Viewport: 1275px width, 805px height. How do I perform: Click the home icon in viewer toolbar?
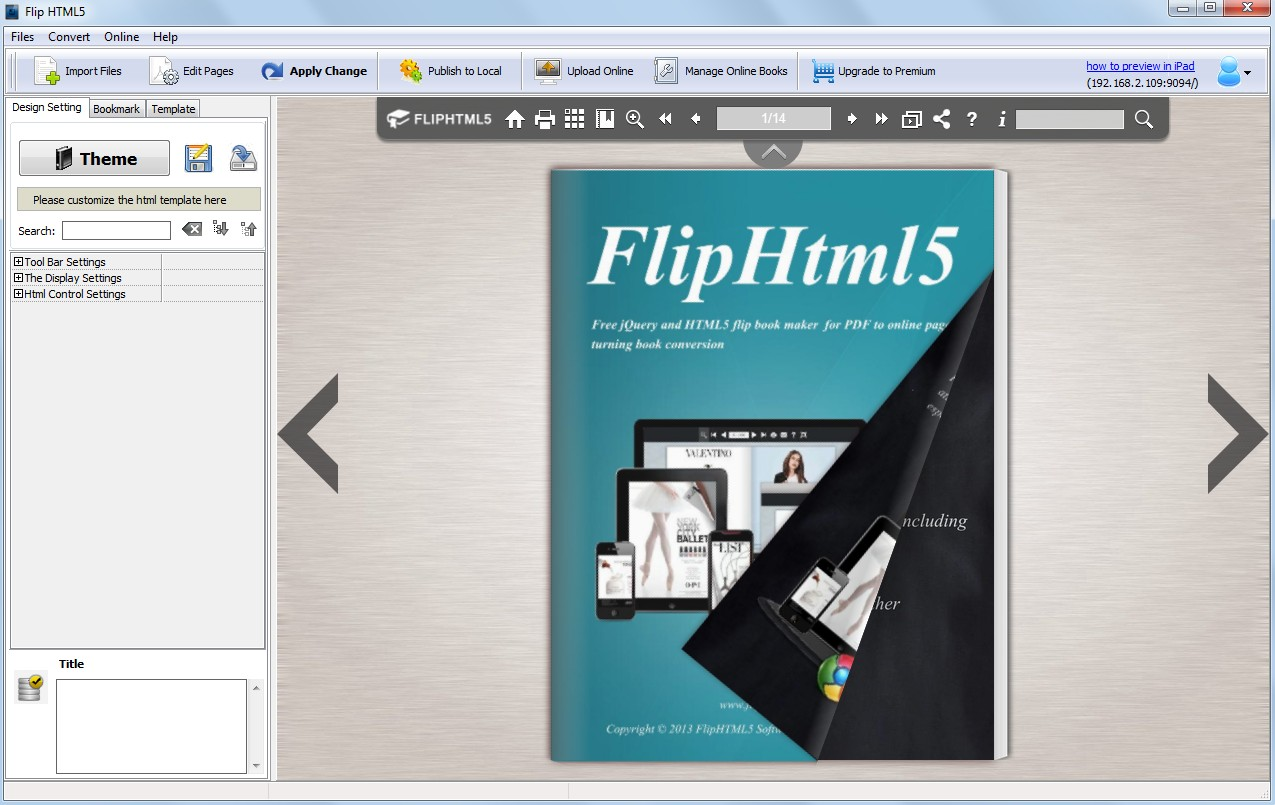coord(515,120)
